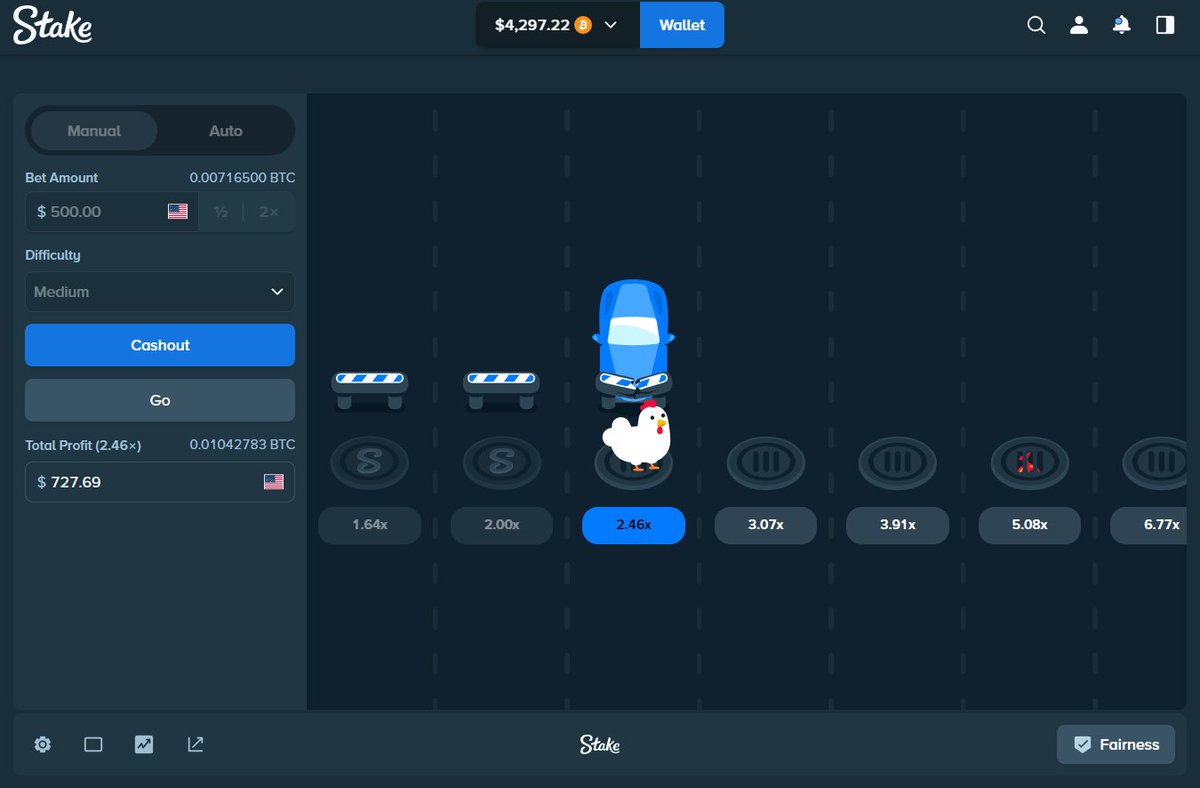Viewport: 1200px width, 788px height.
Task: Click the US flag in Bet Amount field
Action: (178, 212)
